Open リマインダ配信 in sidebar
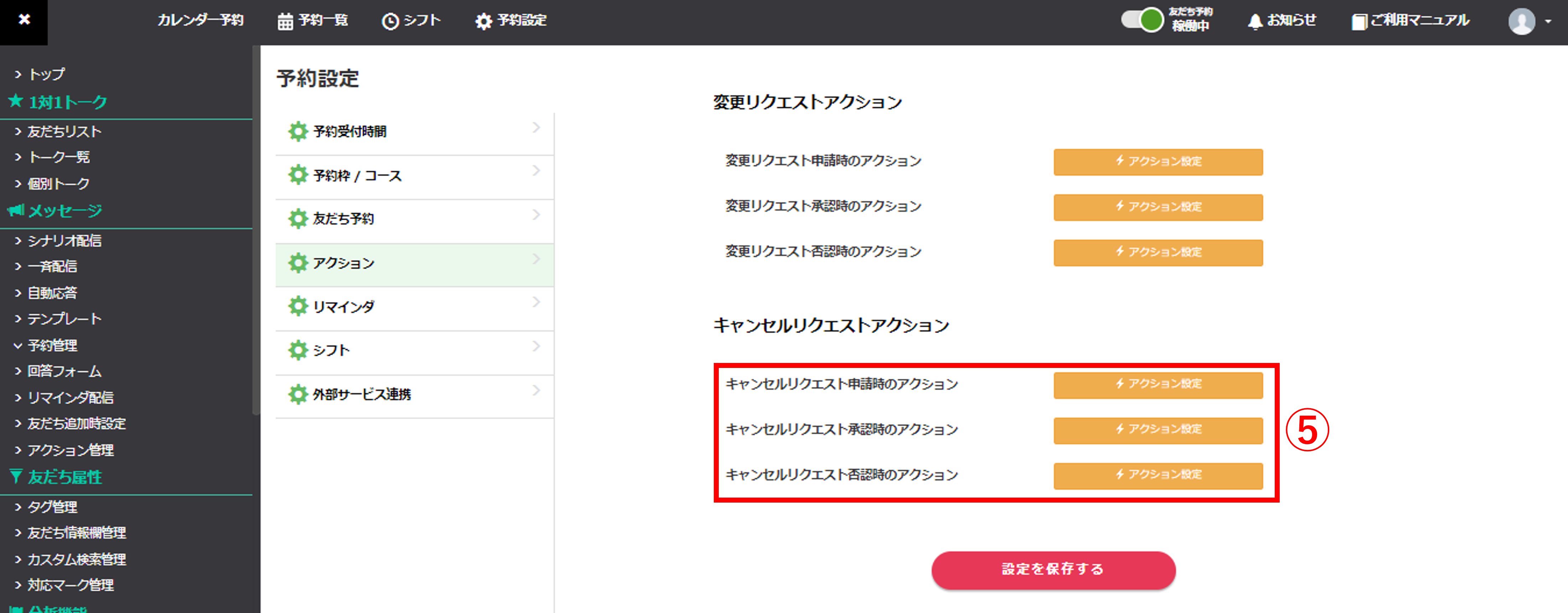The width and height of the screenshot is (1568, 613). [71, 398]
